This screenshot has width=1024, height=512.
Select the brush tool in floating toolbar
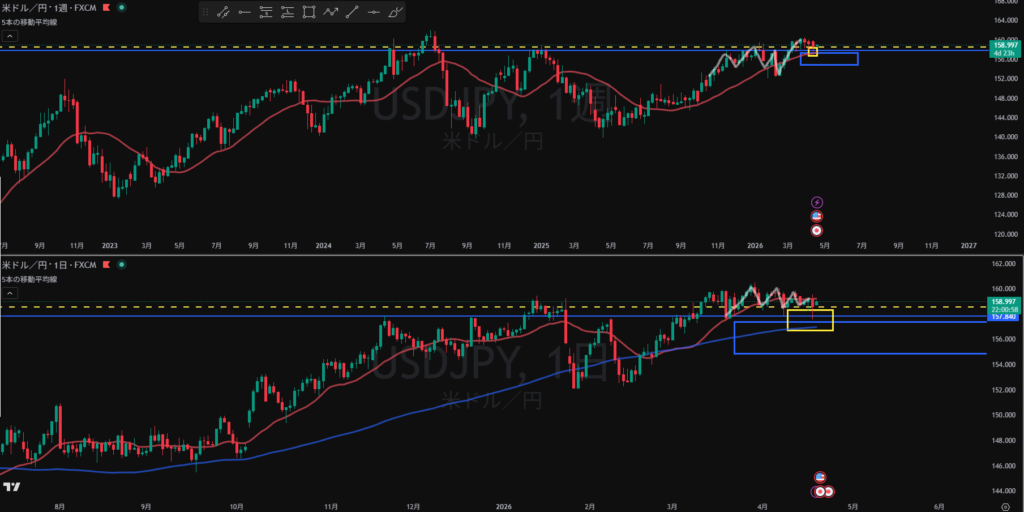pos(396,13)
